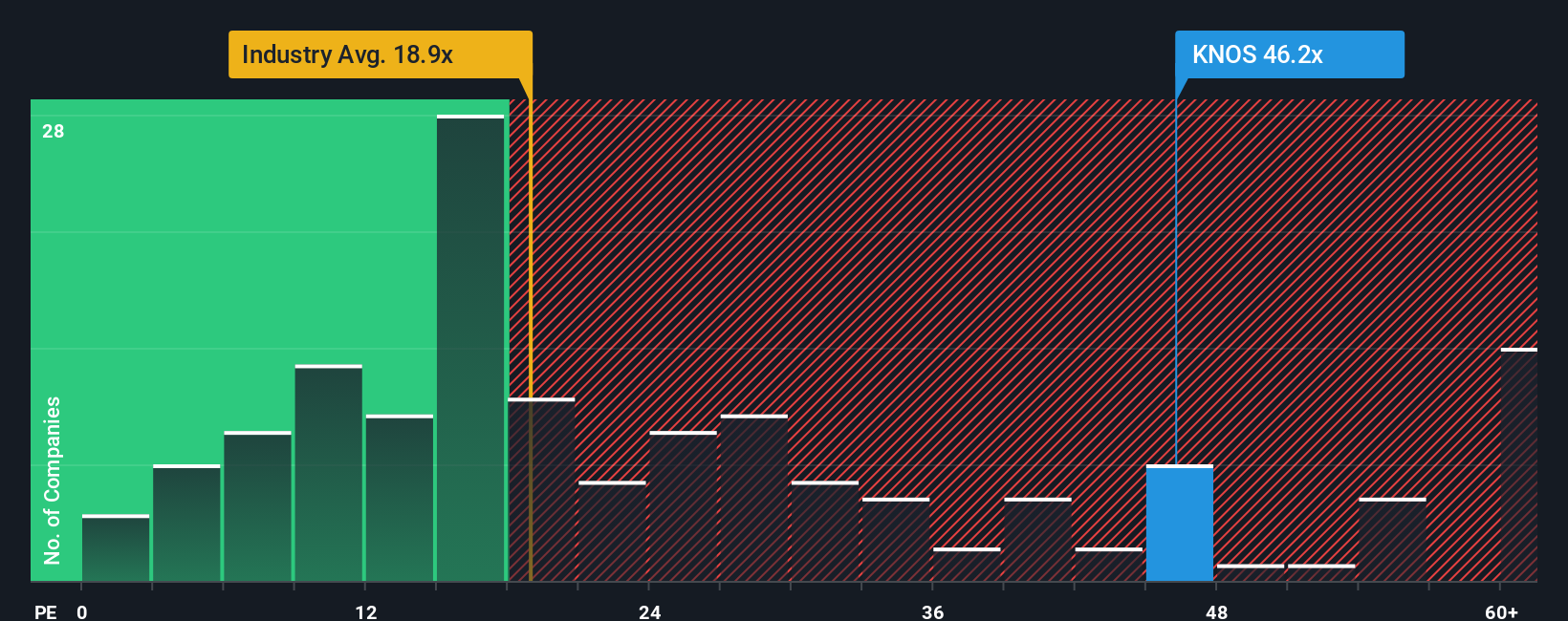The height and width of the screenshot is (621, 1568).
Task: Click the bar starting at PE 24
Action: [683, 506]
